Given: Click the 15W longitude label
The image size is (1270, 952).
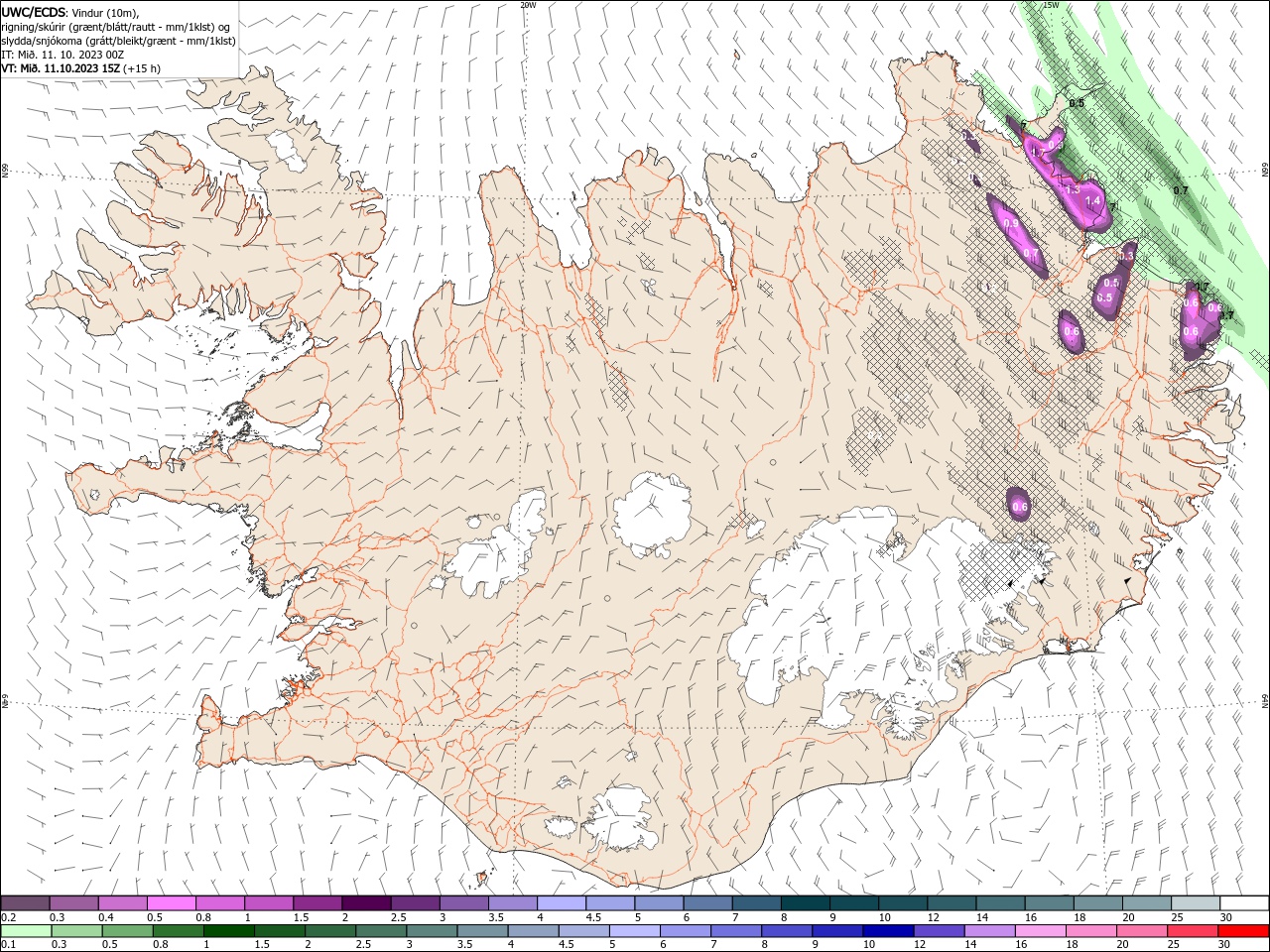Looking at the screenshot, I should (x=1052, y=5).
